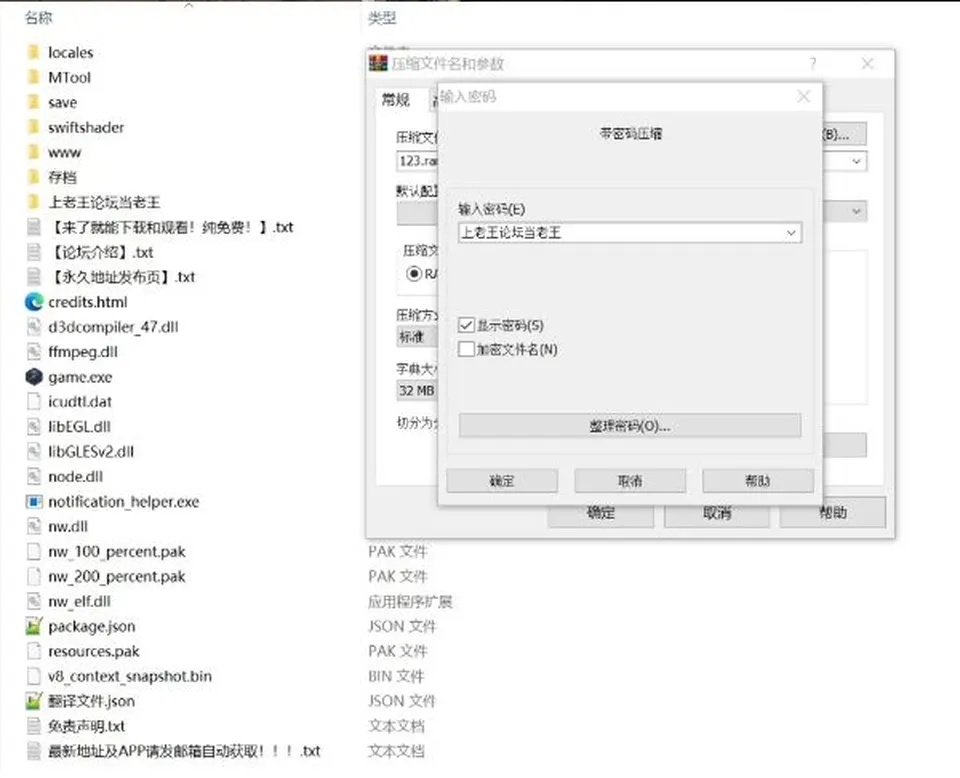The image size is (960, 778).
Task: Enable the 加密文件名(N) checkbox
Action: coord(466,350)
